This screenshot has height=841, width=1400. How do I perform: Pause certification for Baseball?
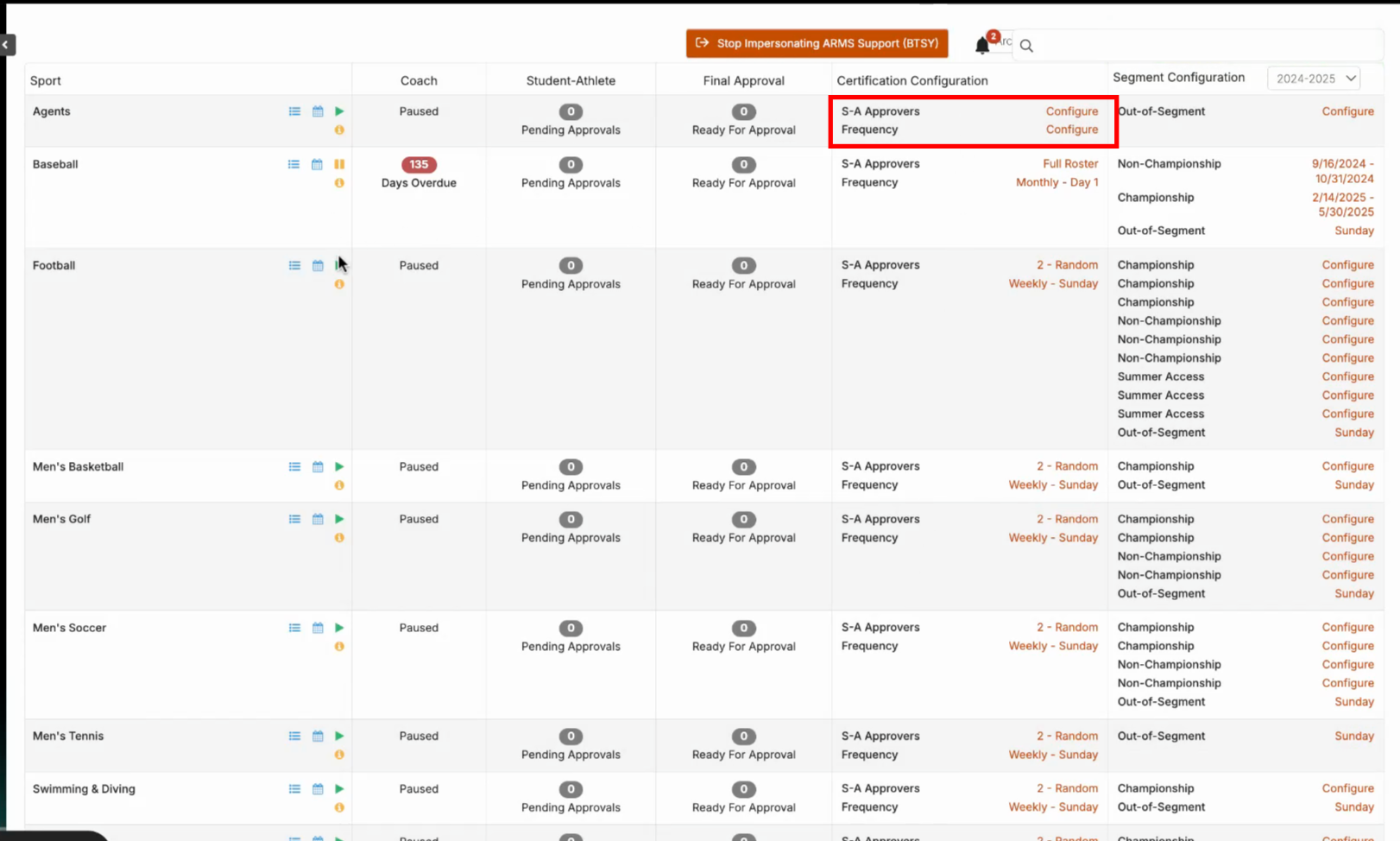(x=339, y=164)
